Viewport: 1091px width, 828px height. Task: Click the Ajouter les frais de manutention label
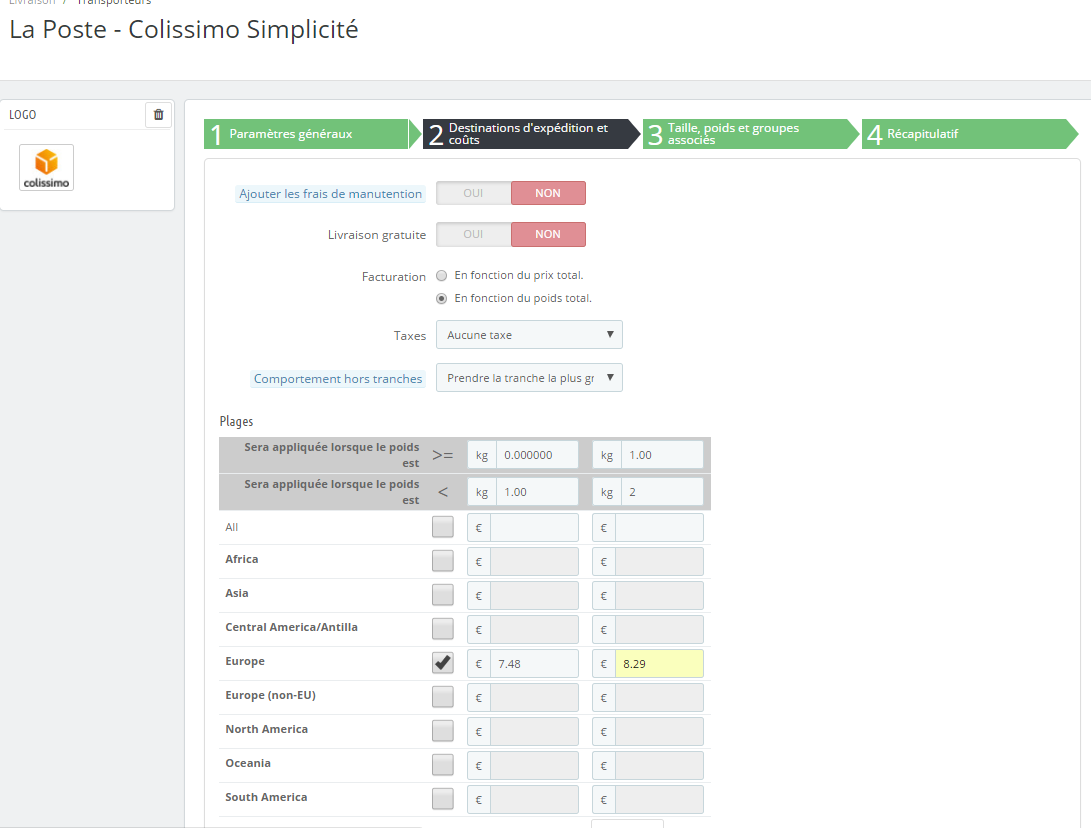331,194
